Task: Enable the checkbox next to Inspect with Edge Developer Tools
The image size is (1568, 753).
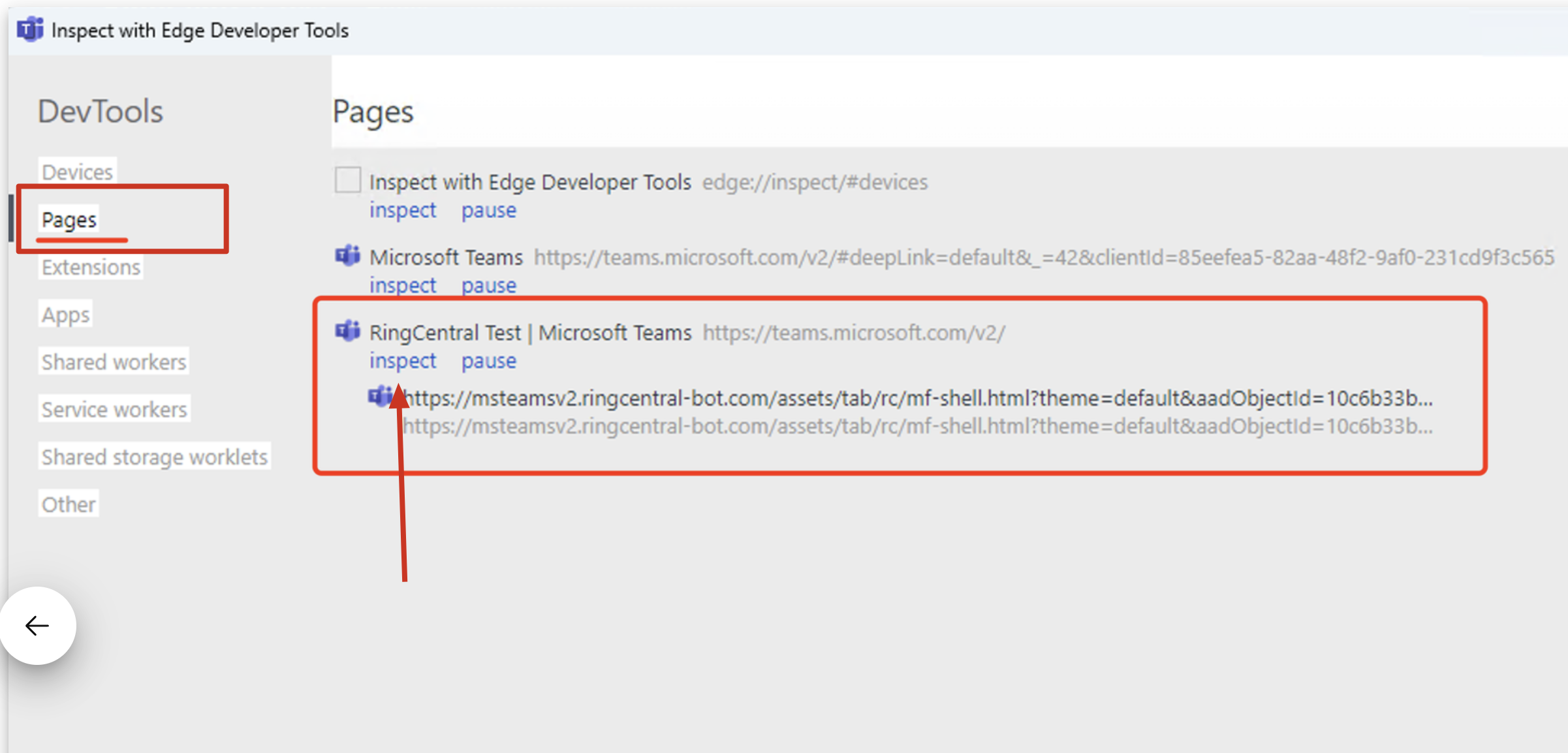Action: [347, 179]
